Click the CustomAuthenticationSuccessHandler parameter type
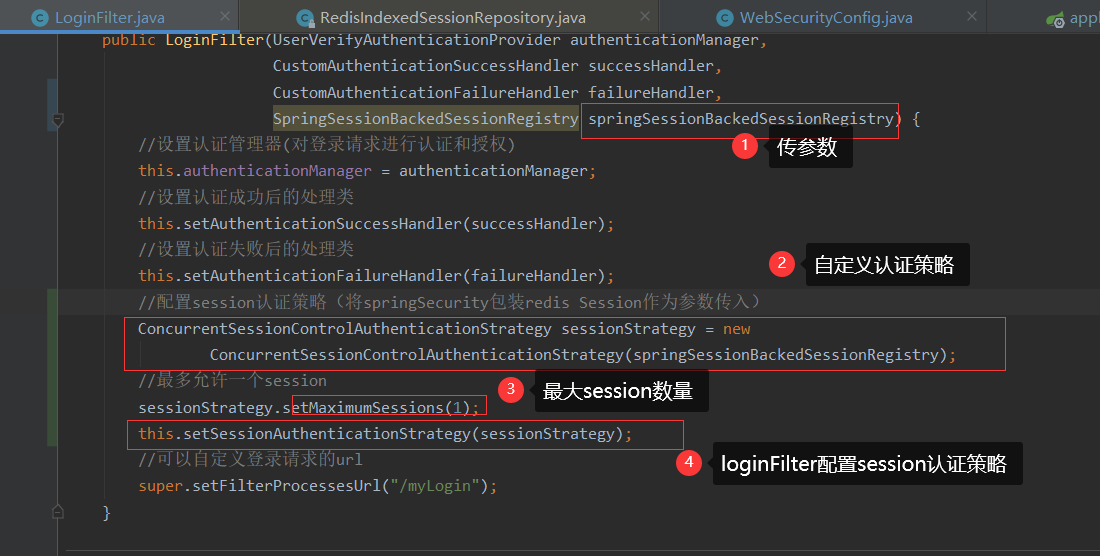This screenshot has width=1100, height=556. coord(426,66)
